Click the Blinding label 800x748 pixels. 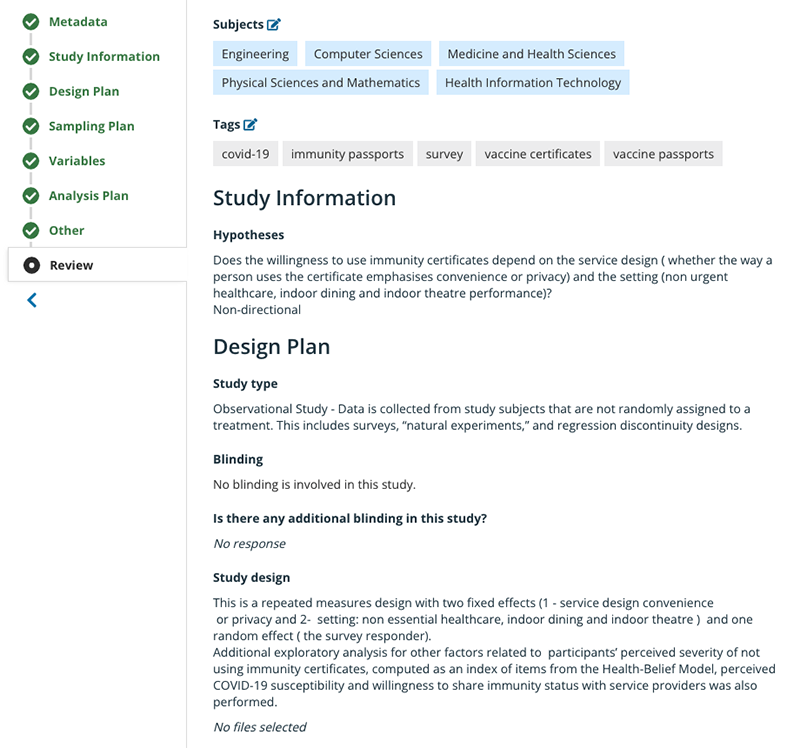tap(238, 459)
